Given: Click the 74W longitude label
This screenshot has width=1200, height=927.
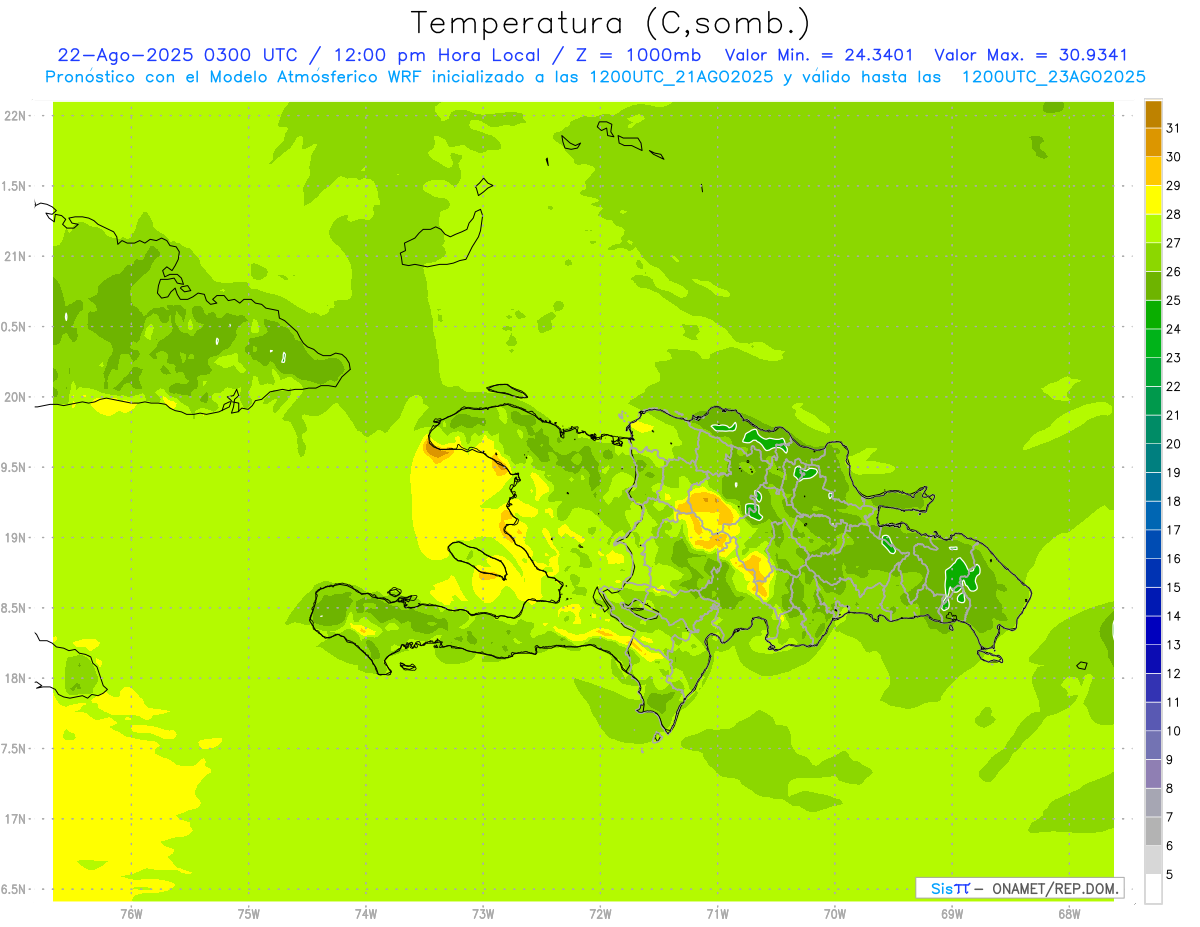Looking at the screenshot, I should pyautogui.click(x=366, y=913).
